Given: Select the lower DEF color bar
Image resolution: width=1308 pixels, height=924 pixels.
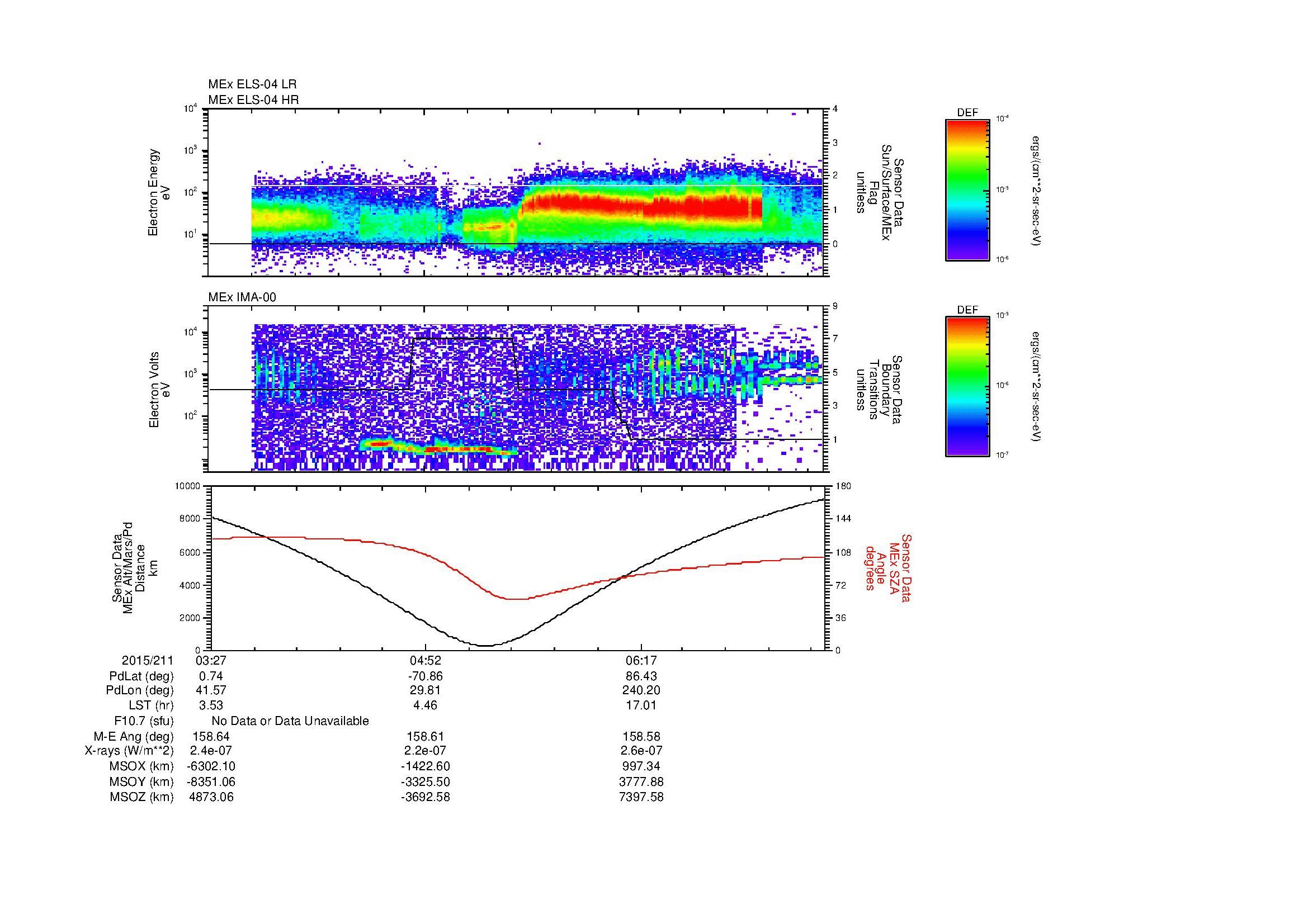Looking at the screenshot, I should (967, 387).
